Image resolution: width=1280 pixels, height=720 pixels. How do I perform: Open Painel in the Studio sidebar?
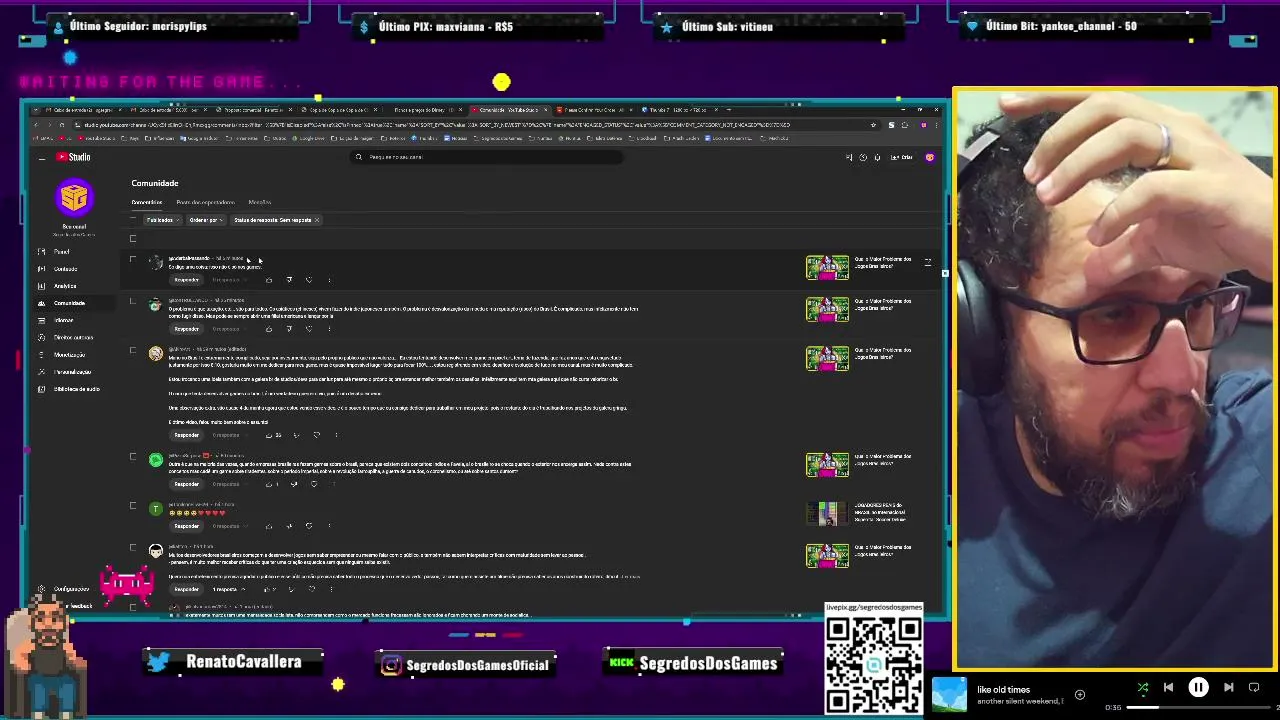(x=61, y=252)
